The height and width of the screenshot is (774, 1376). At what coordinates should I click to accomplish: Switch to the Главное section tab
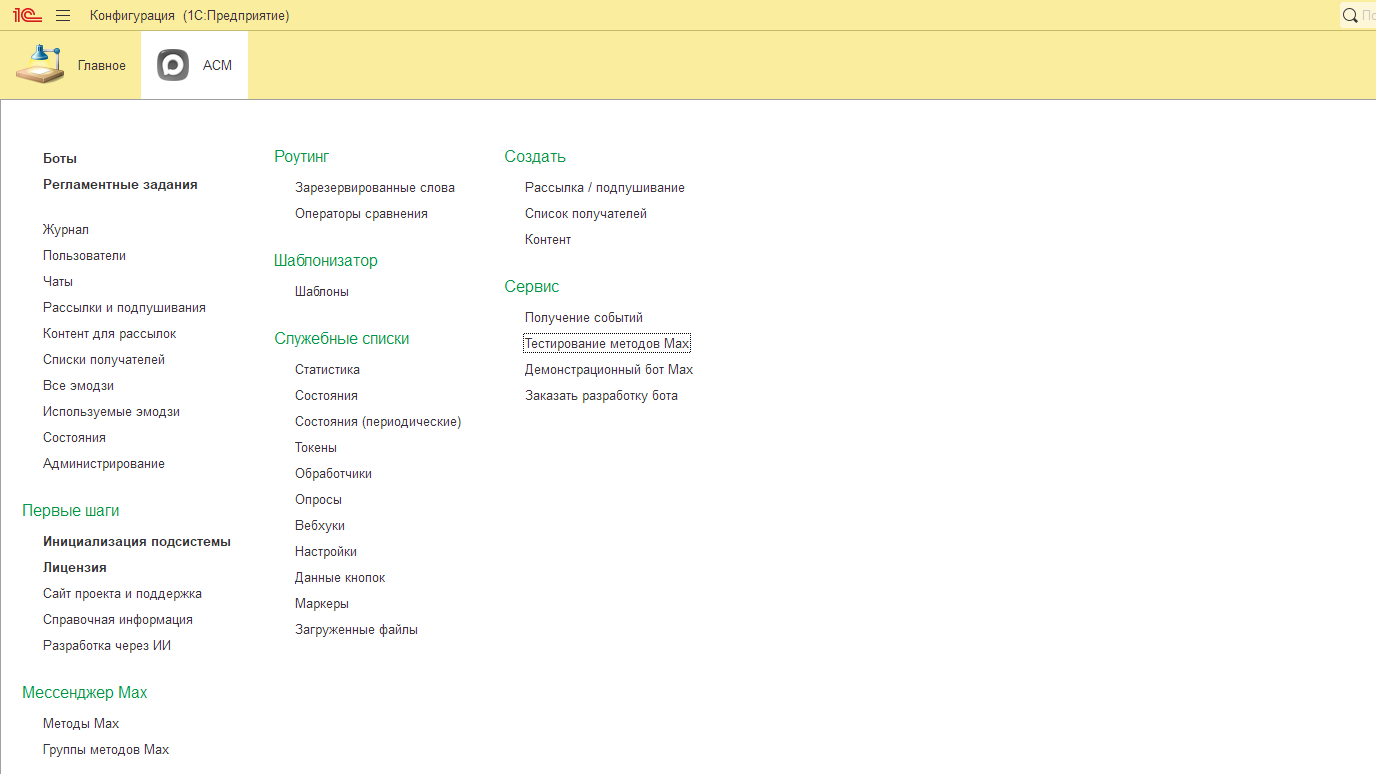pyautogui.click(x=71, y=65)
